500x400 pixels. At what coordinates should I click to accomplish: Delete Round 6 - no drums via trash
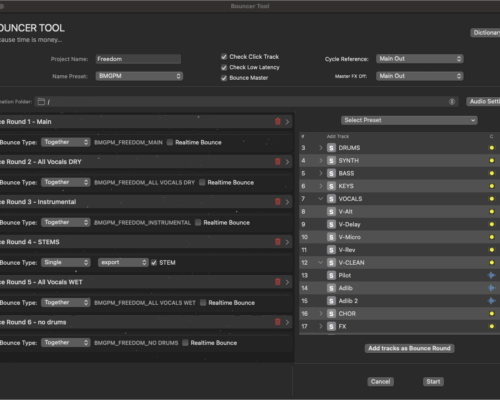click(278, 322)
